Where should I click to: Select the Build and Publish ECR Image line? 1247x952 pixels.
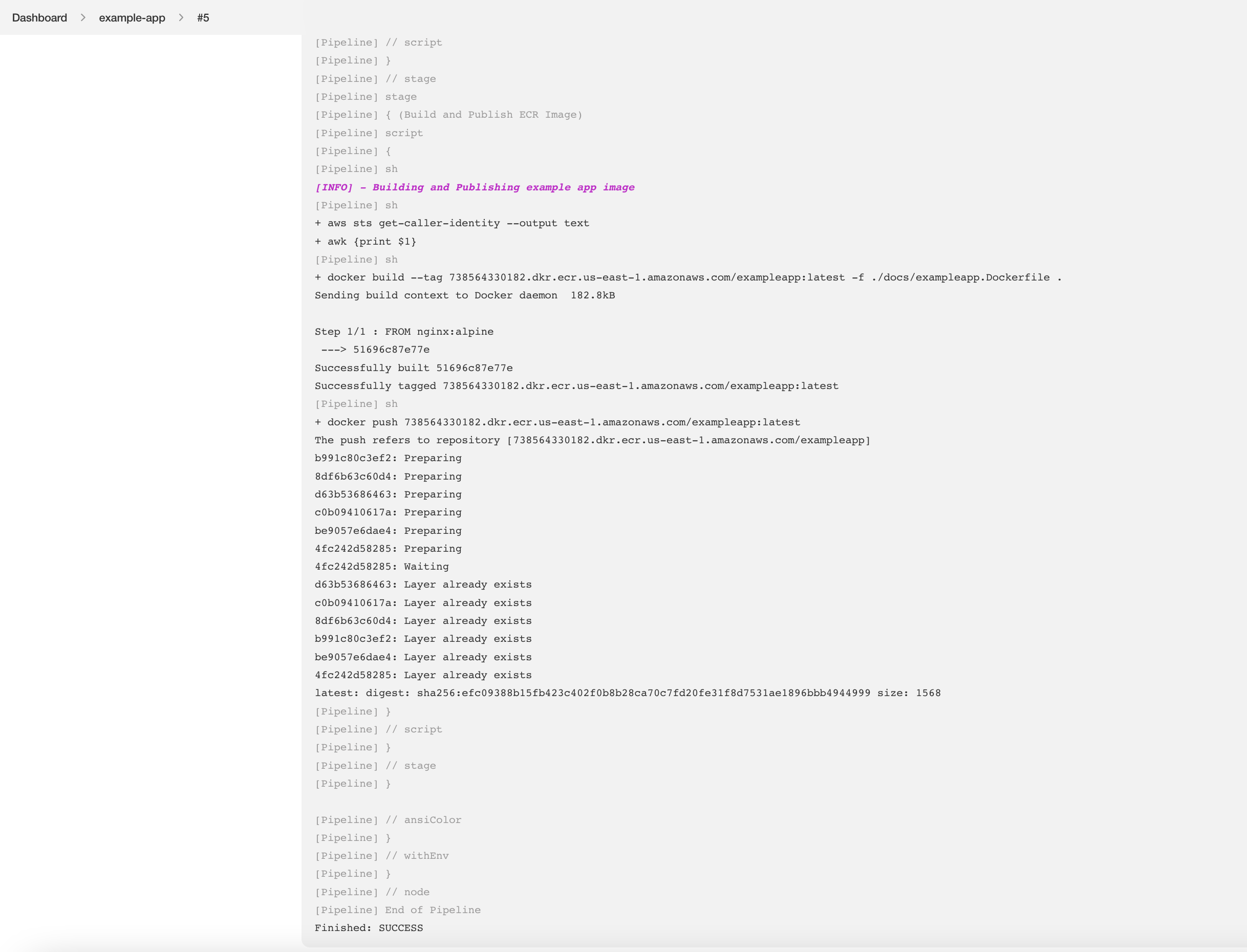coord(448,115)
